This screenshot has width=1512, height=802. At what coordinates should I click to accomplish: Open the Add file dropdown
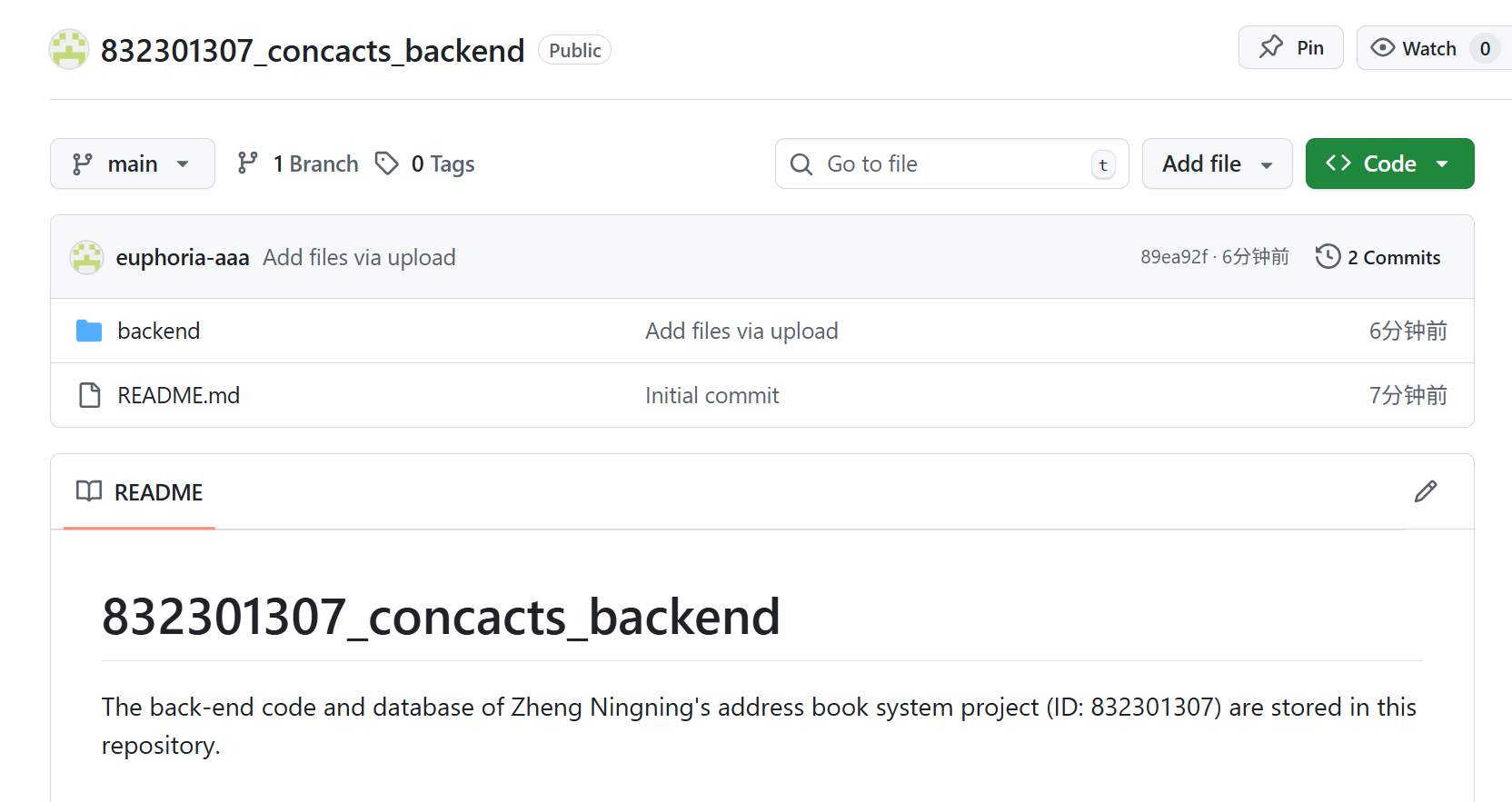[1217, 163]
